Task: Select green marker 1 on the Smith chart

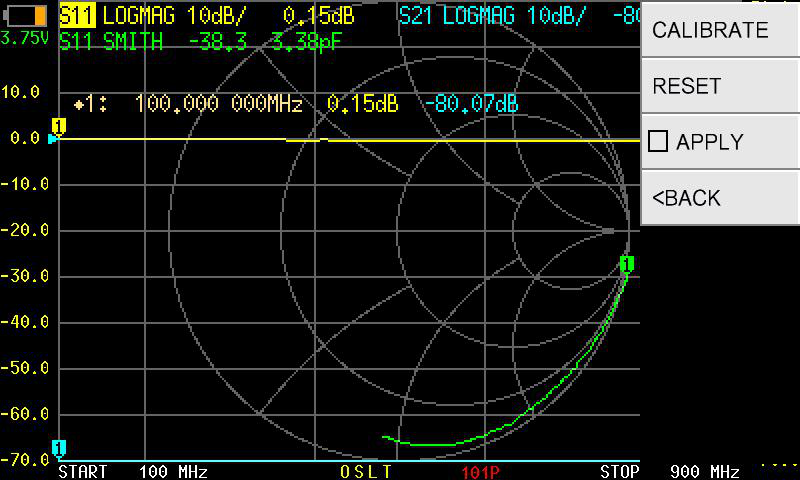Action: (626, 264)
